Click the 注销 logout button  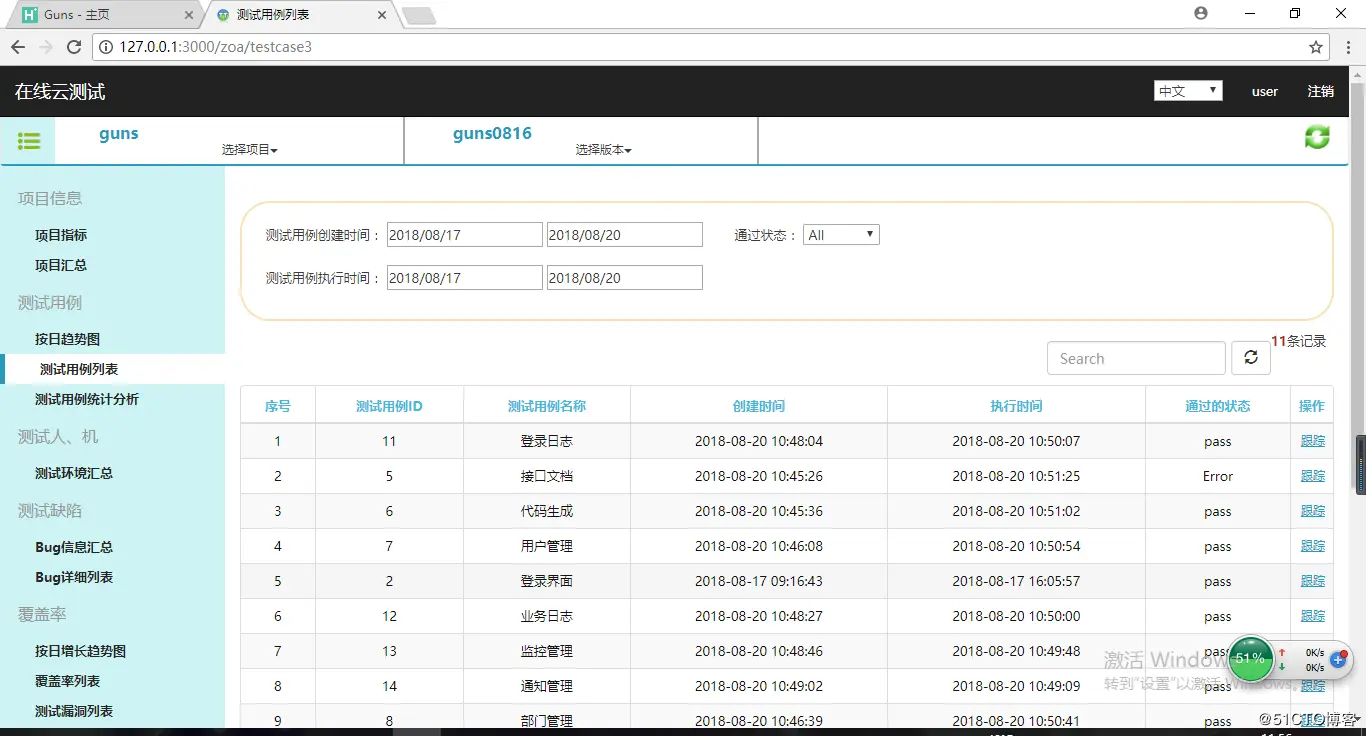[1320, 91]
